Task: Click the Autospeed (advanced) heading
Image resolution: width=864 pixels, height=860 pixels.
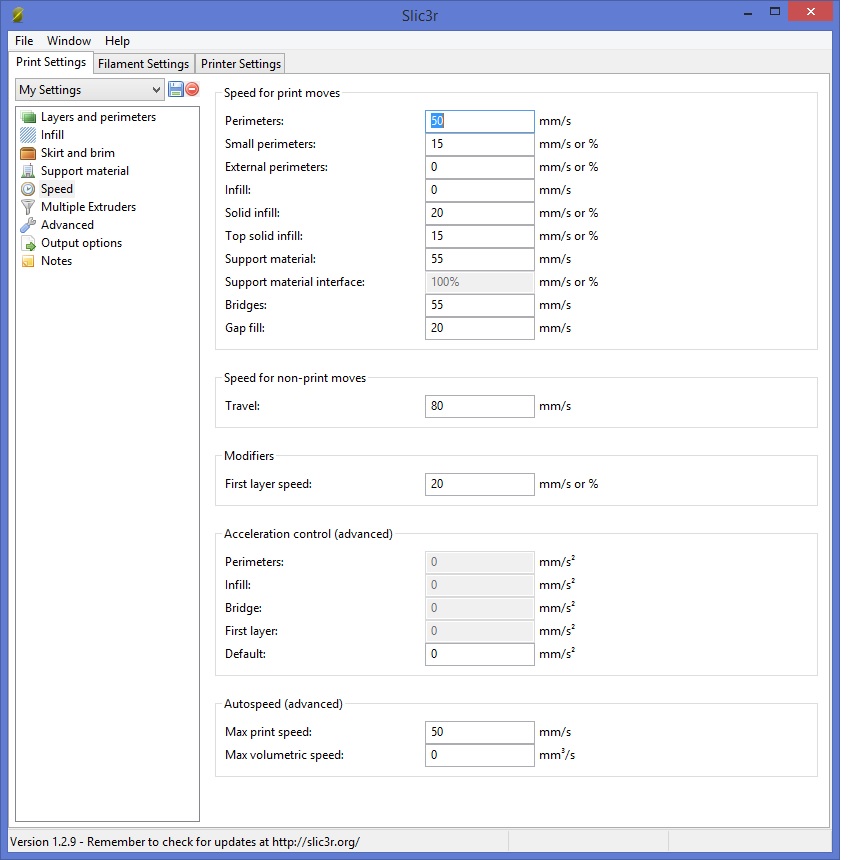Action: pyautogui.click(x=283, y=704)
